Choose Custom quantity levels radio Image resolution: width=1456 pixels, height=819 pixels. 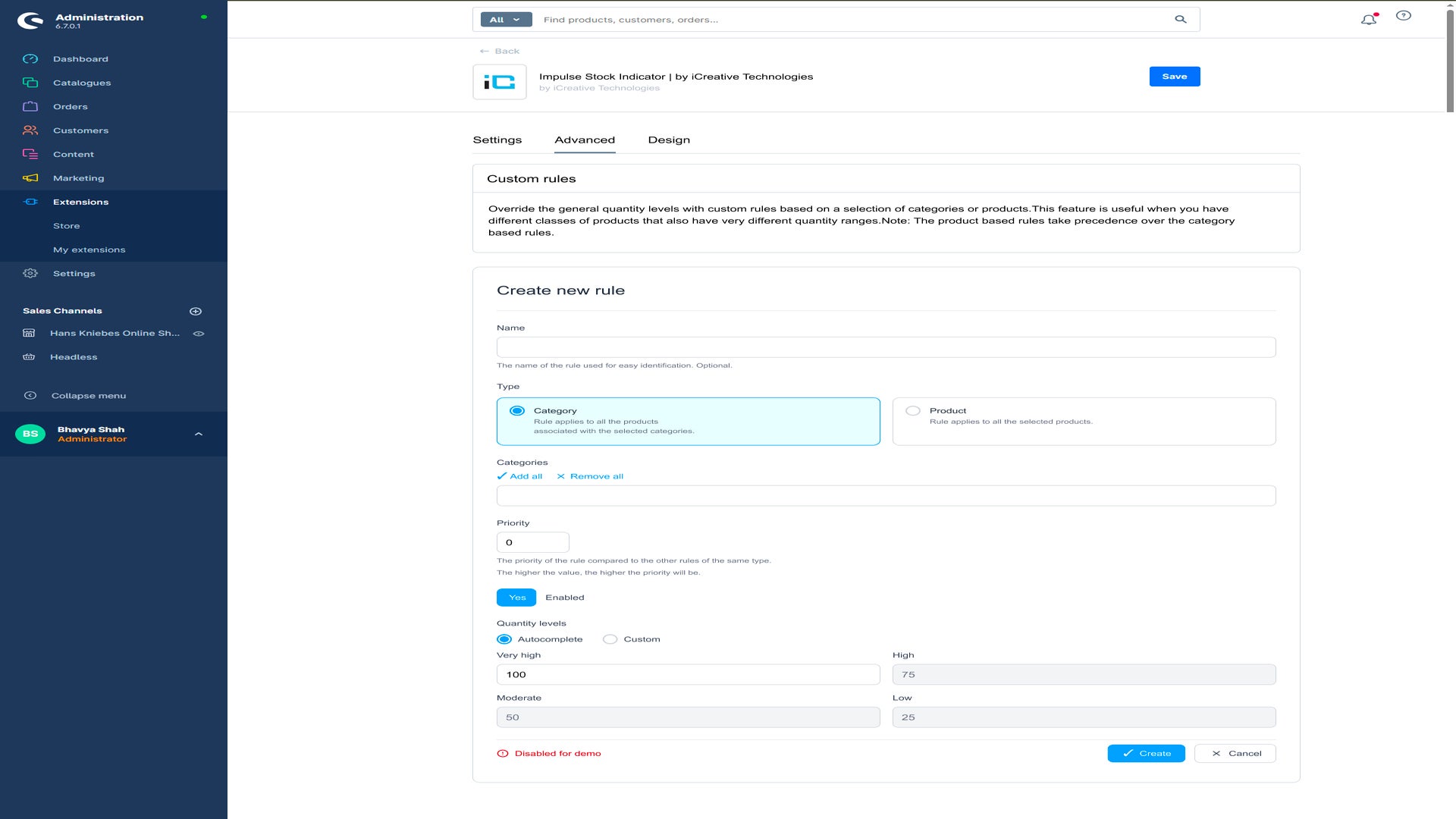tap(610, 639)
